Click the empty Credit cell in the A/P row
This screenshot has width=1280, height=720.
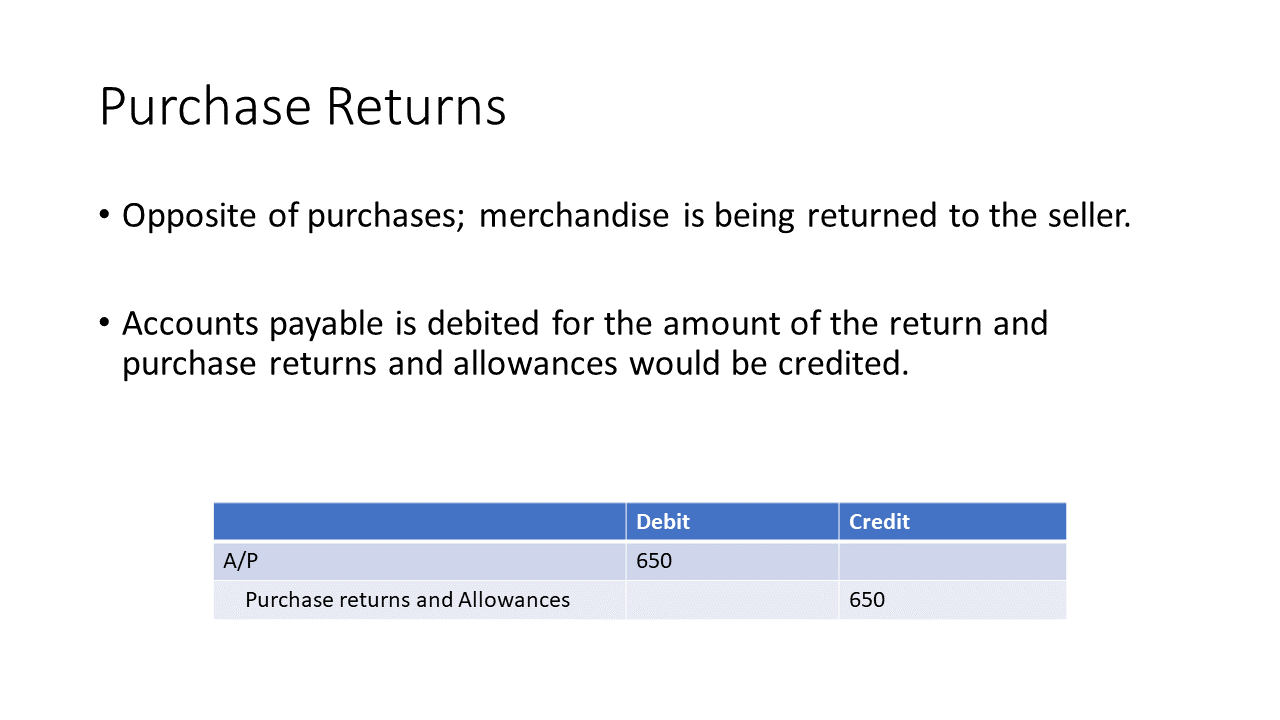coord(952,561)
